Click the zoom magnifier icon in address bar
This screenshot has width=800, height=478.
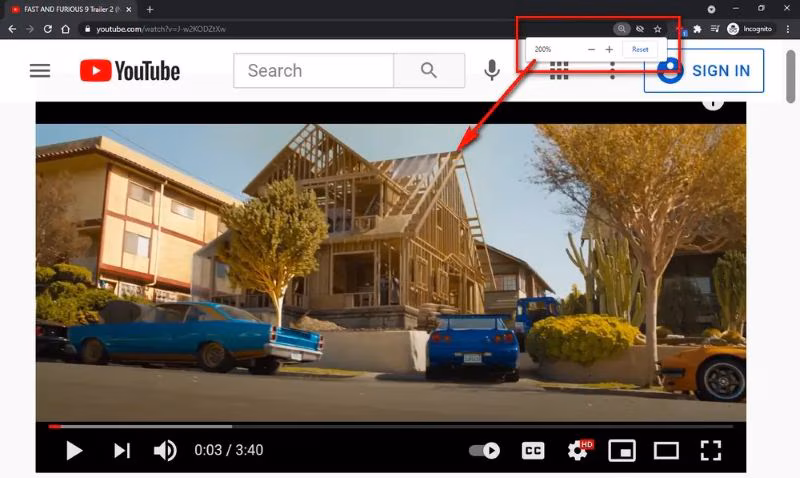coord(621,29)
